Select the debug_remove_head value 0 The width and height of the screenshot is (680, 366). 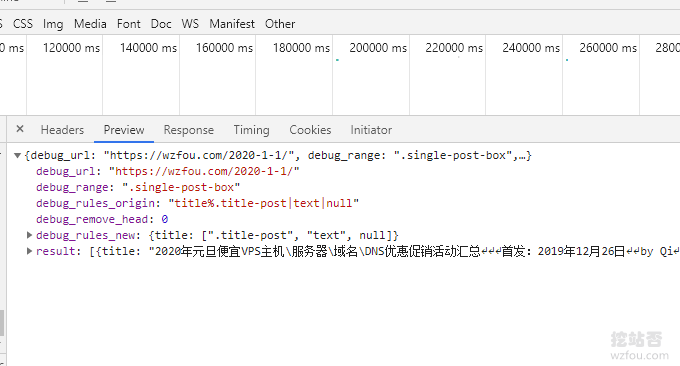tap(165, 219)
